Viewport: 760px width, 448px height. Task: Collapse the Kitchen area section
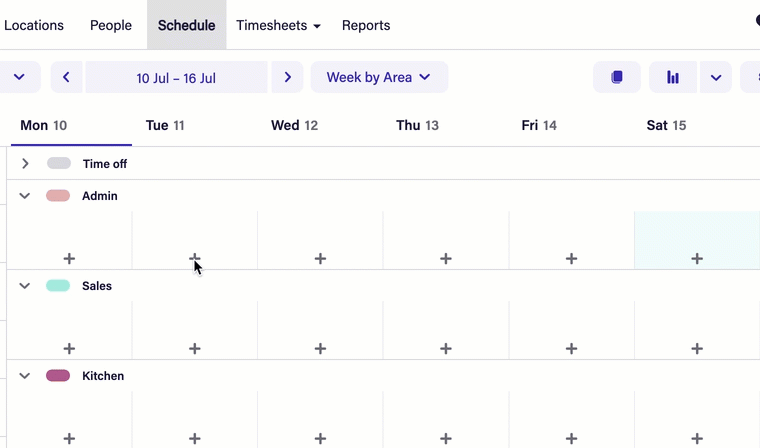click(x=25, y=376)
